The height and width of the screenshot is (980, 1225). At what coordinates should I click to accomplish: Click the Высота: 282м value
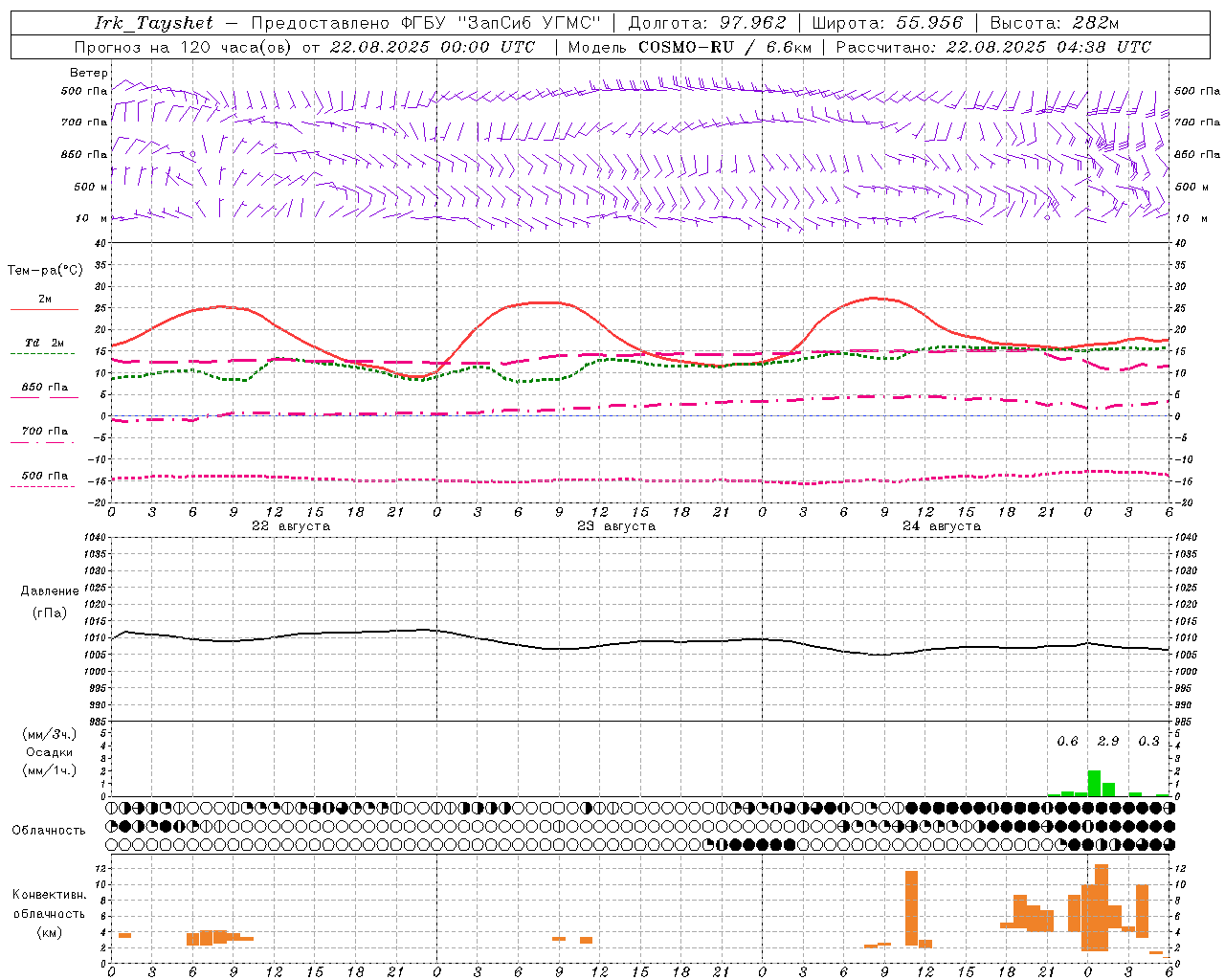pyautogui.click(x=1054, y=23)
